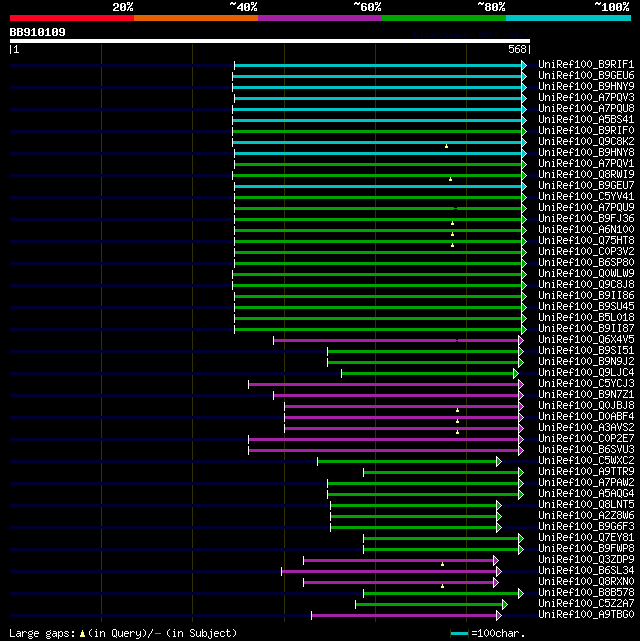This screenshot has height=641, width=640.
Task: Click the orange ~40% legend segment
Action: pos(196,18)
